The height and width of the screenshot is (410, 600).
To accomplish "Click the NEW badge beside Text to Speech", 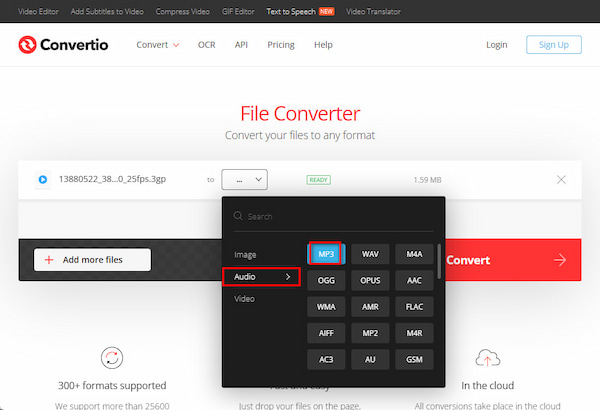I will (x=326, y=11).
